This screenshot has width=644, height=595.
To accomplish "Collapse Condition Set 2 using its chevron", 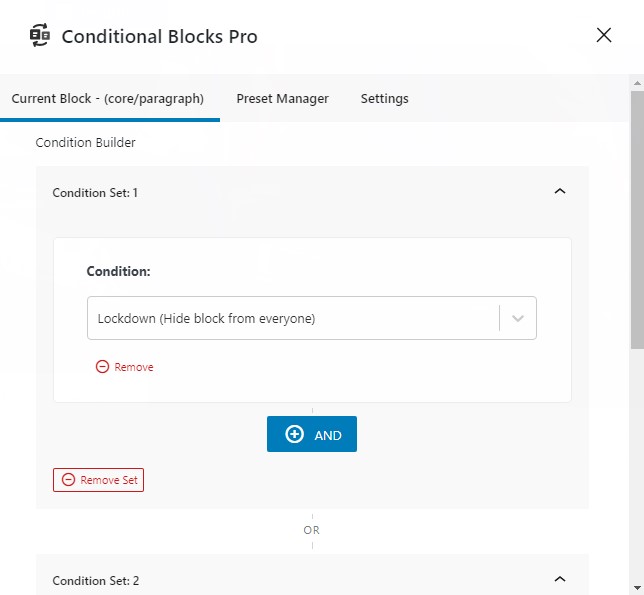I will tap(560, 579).
